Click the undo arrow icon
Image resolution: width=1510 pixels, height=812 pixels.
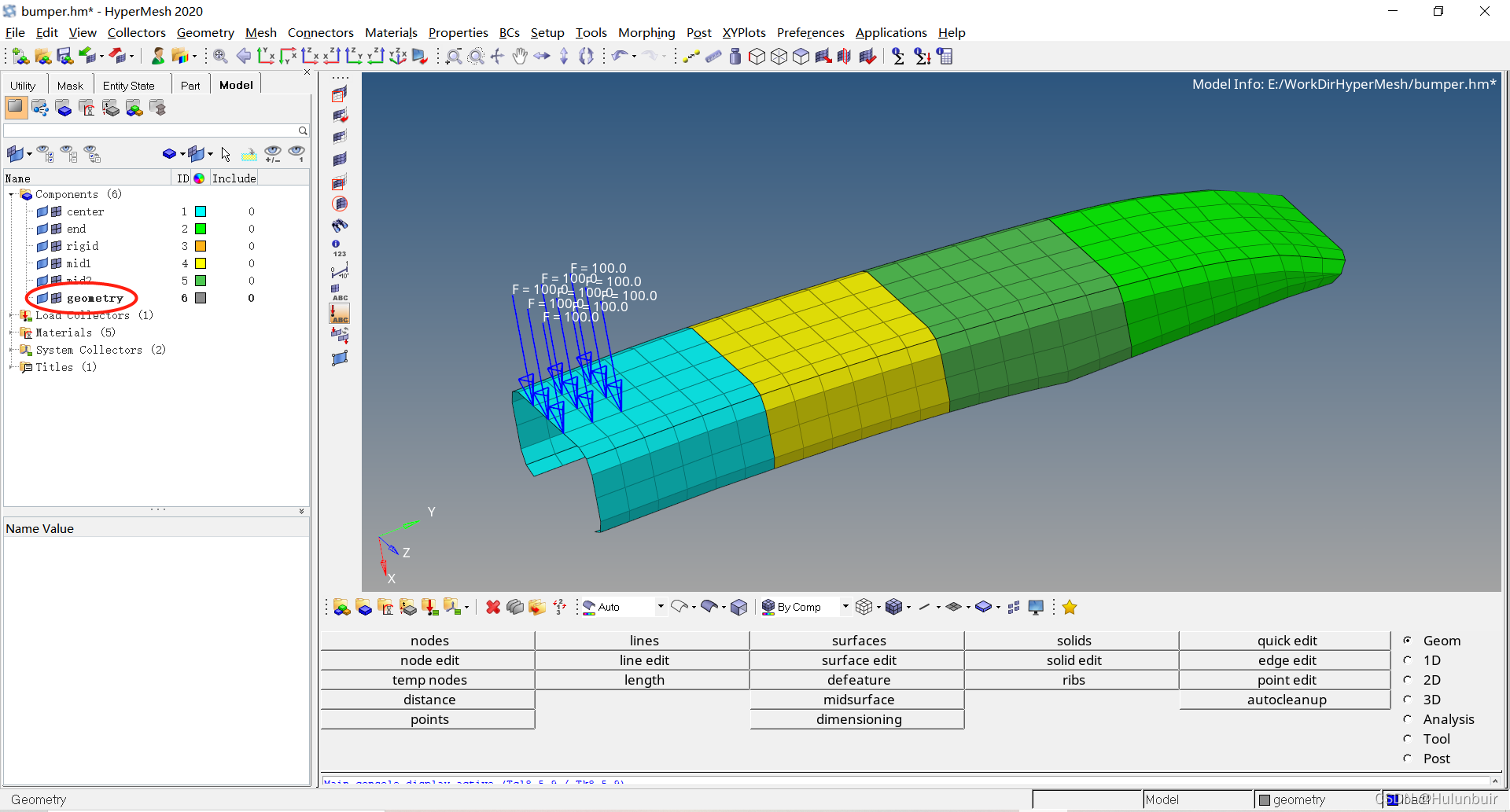pos(620,57)
